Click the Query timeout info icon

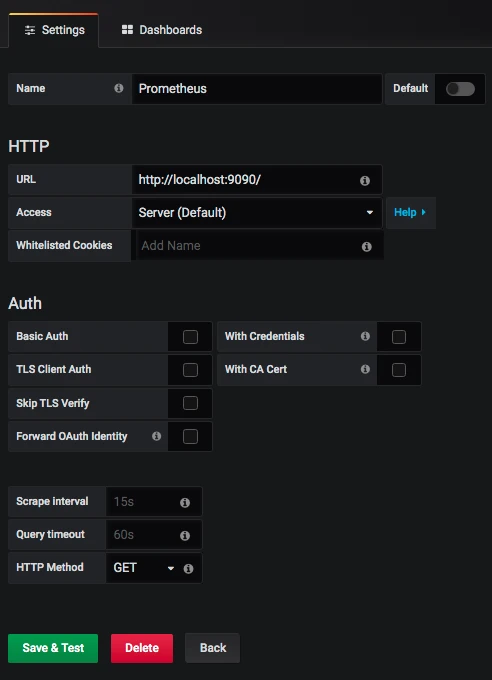pos(185,535)
